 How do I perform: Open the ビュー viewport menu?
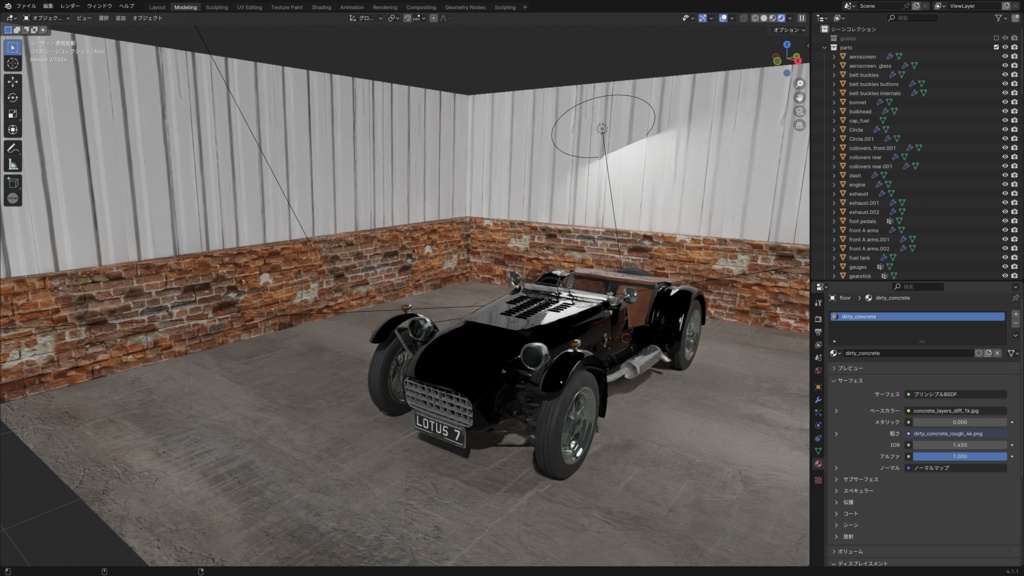click(x=84, y=18)
